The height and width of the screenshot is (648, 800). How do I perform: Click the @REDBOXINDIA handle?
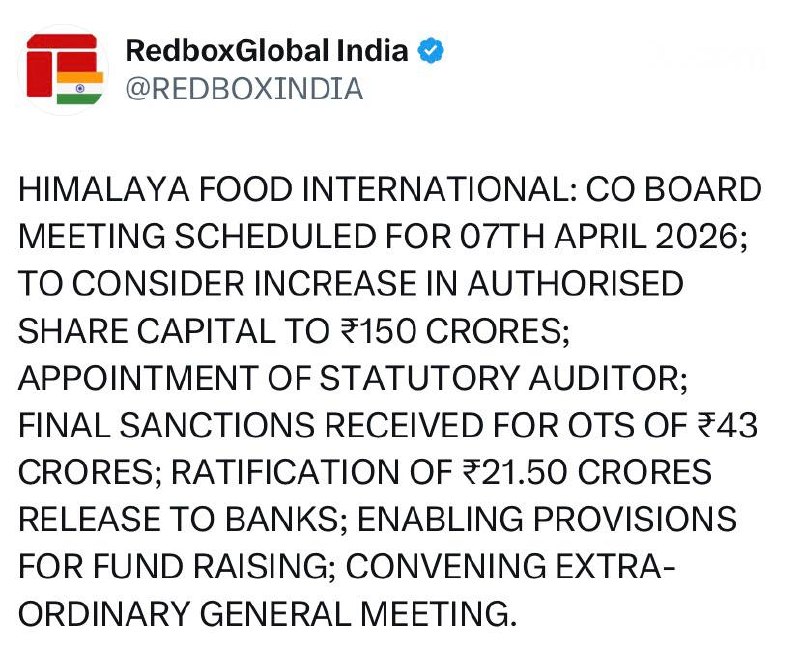[x=243, y=89]
